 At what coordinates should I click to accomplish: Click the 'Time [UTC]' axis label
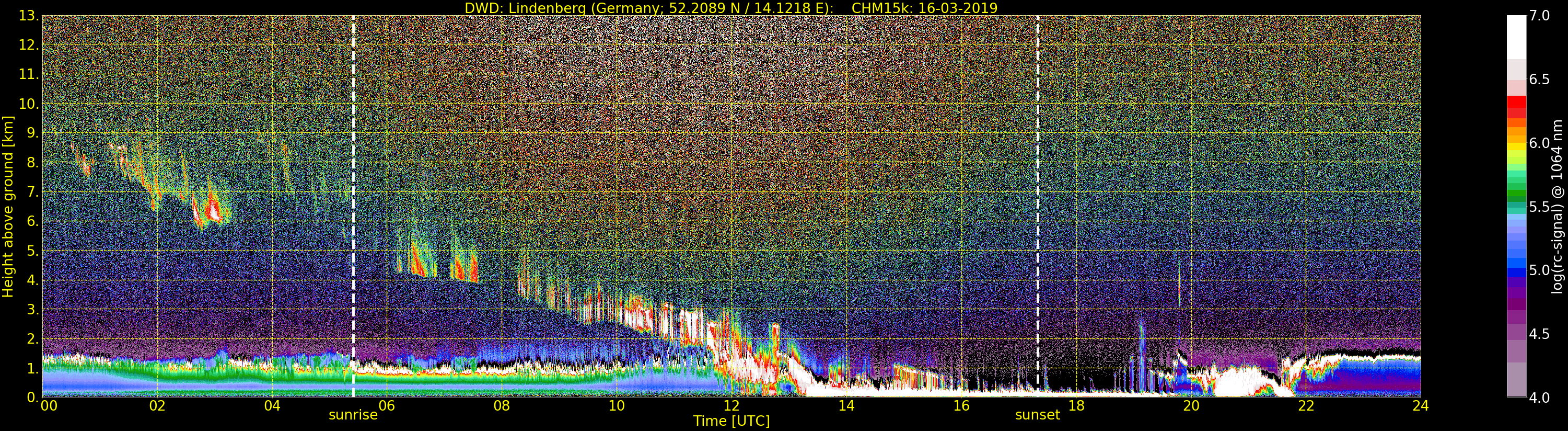point(731,421)
